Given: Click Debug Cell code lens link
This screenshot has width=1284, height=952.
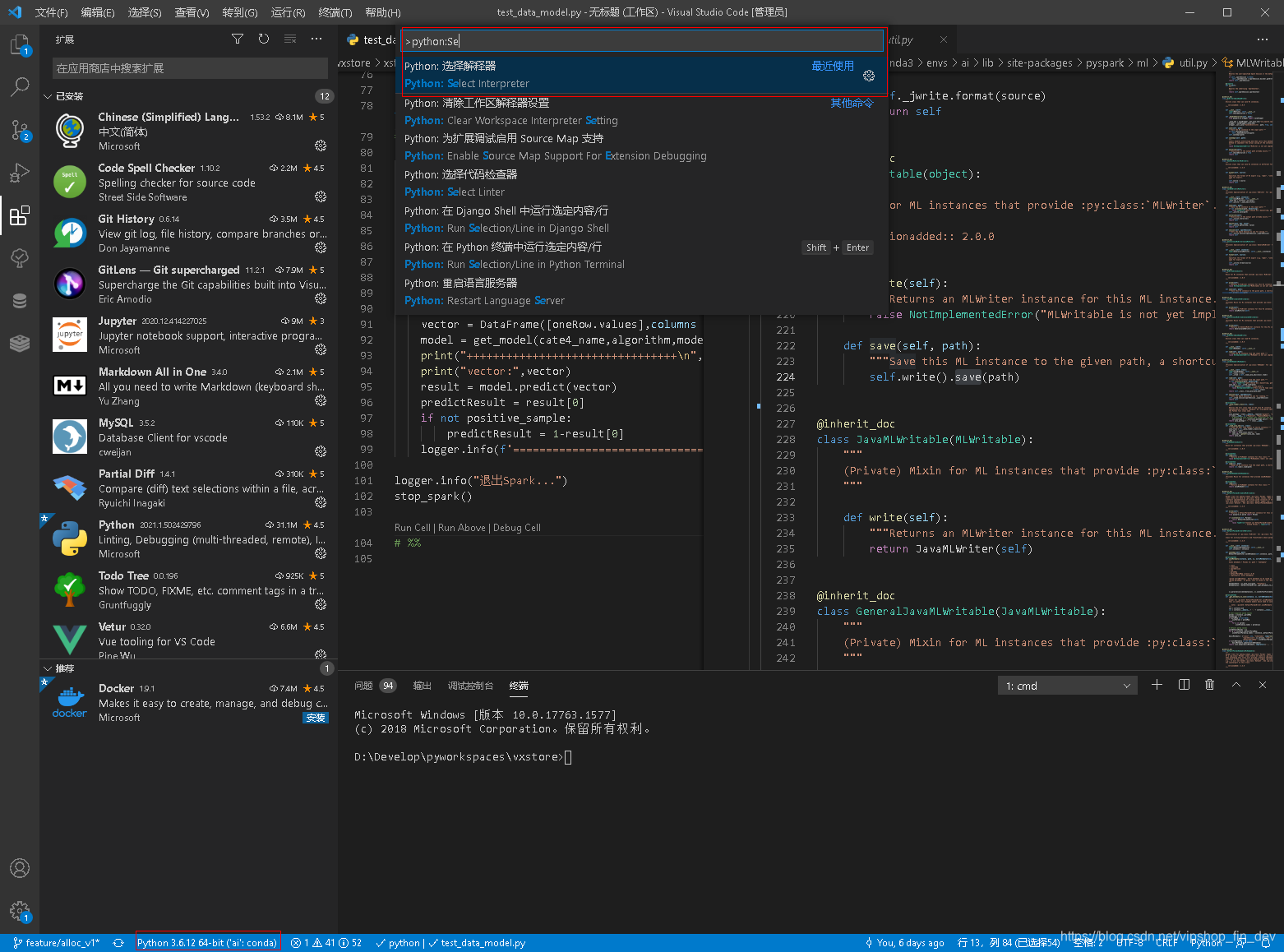Looking at the screenshot, I should [517, 528].
